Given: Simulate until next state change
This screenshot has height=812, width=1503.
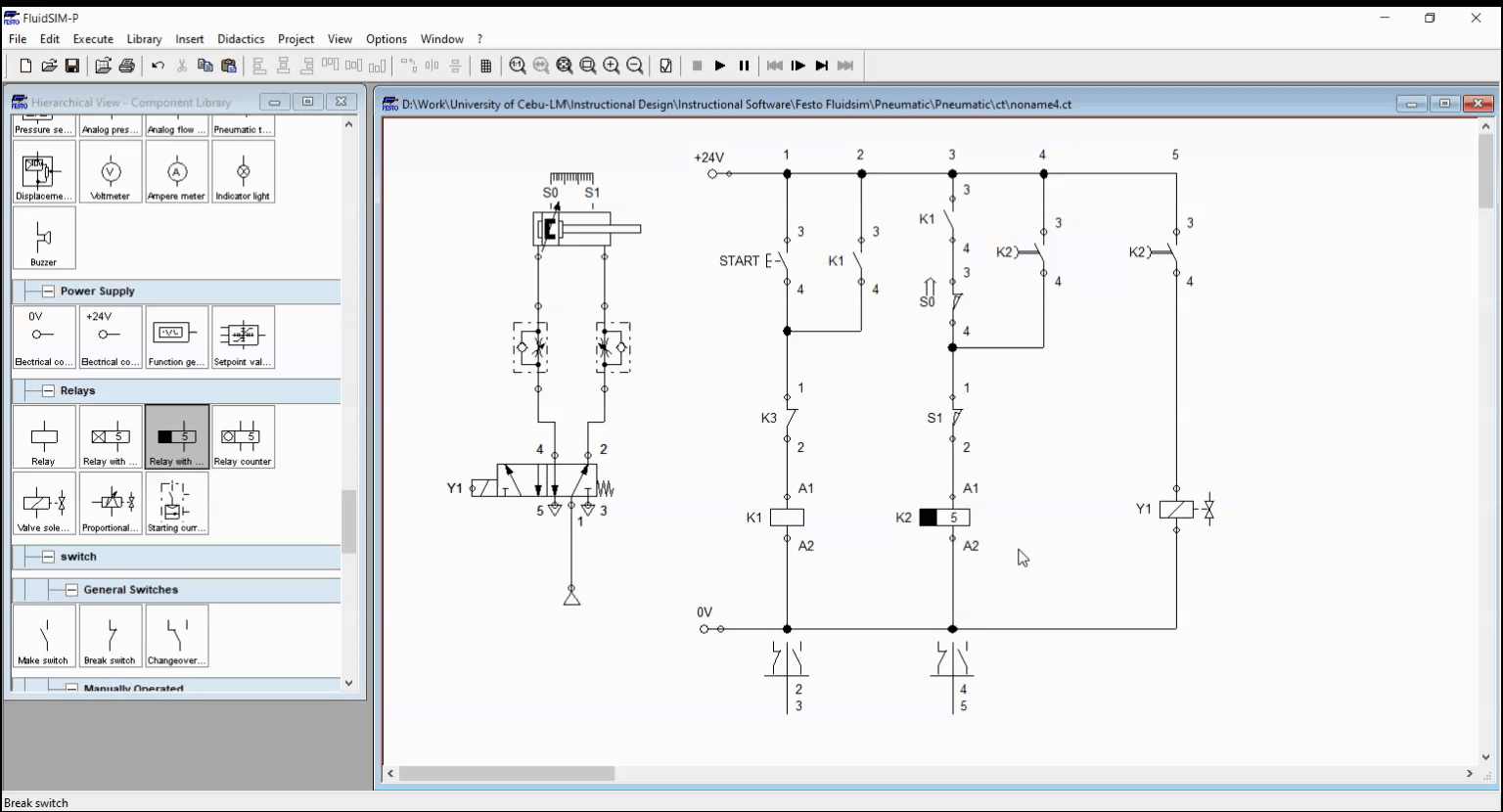Looking at the screenshot, I should pos(822,66).
